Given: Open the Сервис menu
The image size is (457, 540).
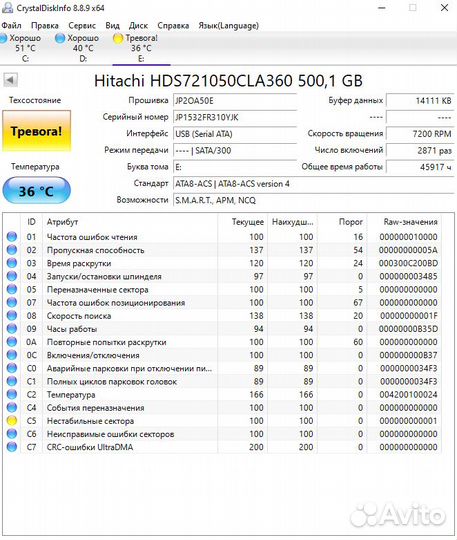Looking at the screenshot, I should pos(82,25).
